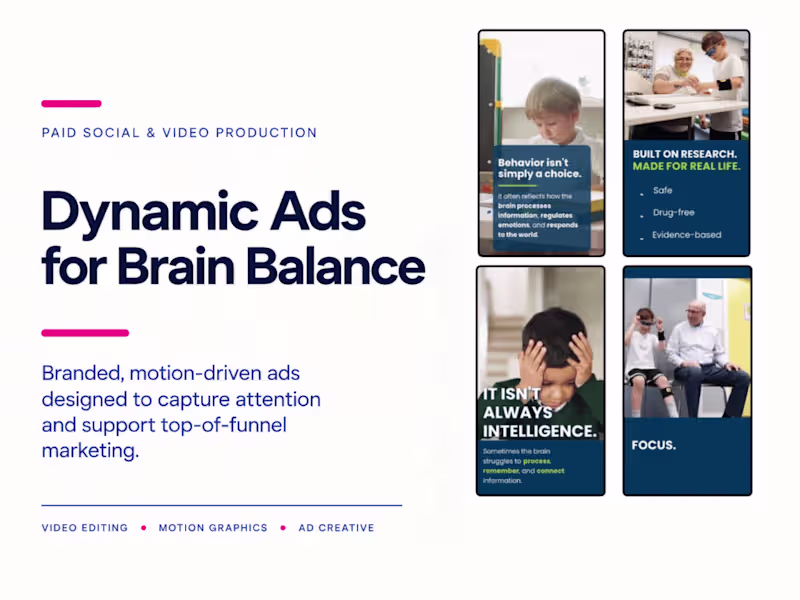Open the 'FOCUS.' ad thumbnail
The height and width of the screenshot is (600, 800).
[x=687, y=381]
